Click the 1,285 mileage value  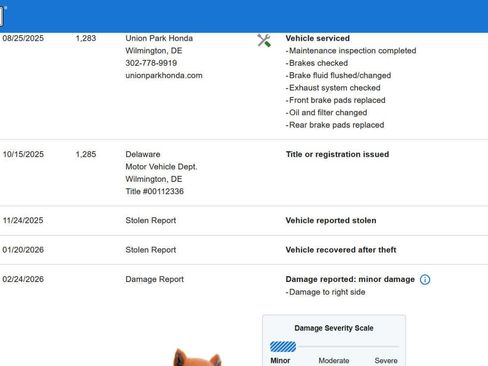pos(86,154)
